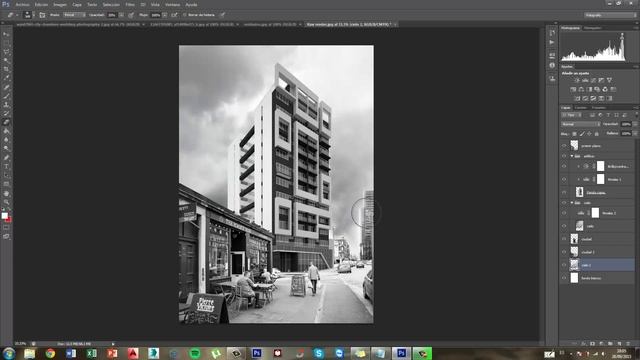640x360 pixels.
Task: Open the Ventana menu
Action: (172, 4)
